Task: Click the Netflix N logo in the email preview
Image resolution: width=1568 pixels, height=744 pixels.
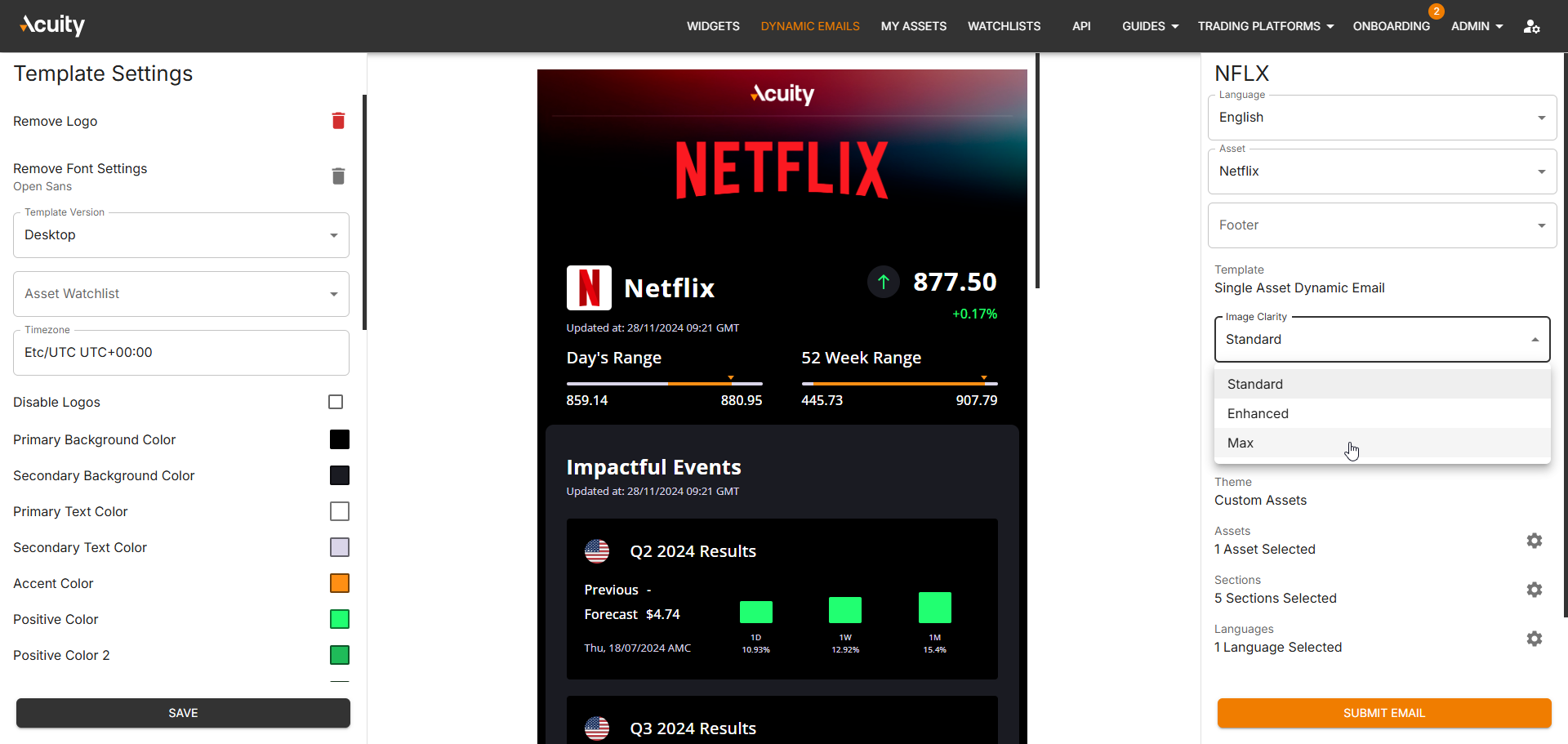Action: pos(589,287)
